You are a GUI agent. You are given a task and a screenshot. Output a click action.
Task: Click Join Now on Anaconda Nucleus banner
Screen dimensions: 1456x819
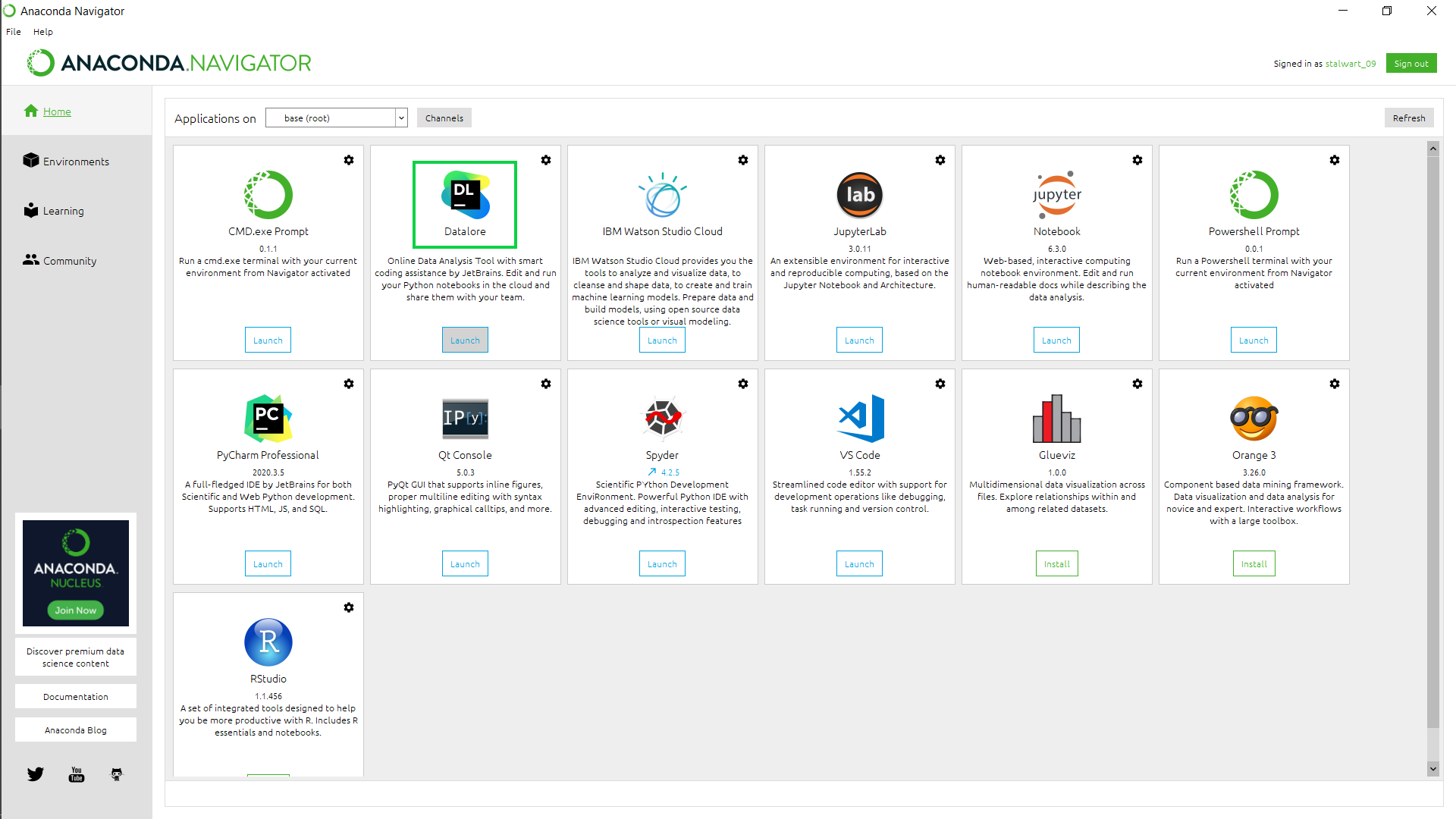click(76, 610)
